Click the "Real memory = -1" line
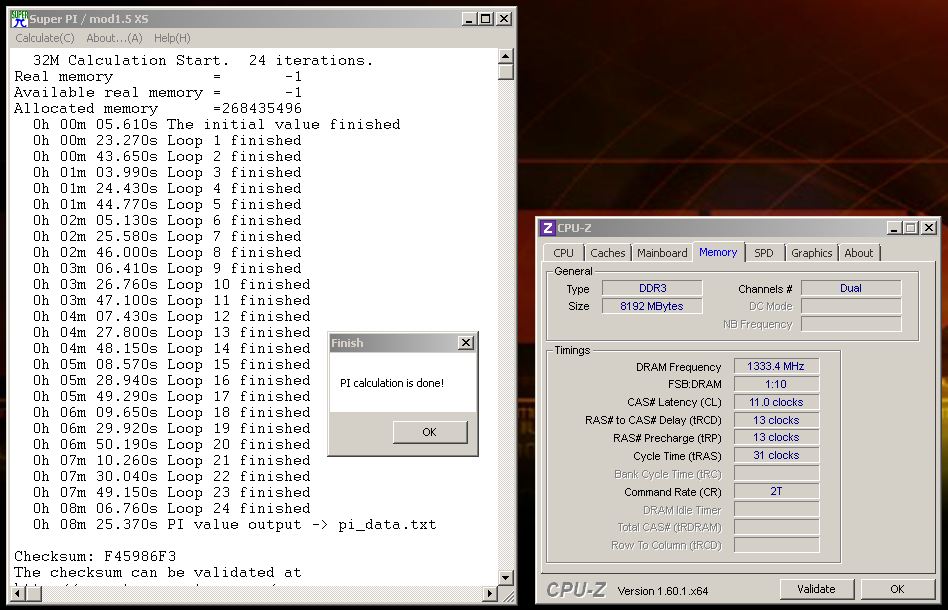 tap(158, 77)
